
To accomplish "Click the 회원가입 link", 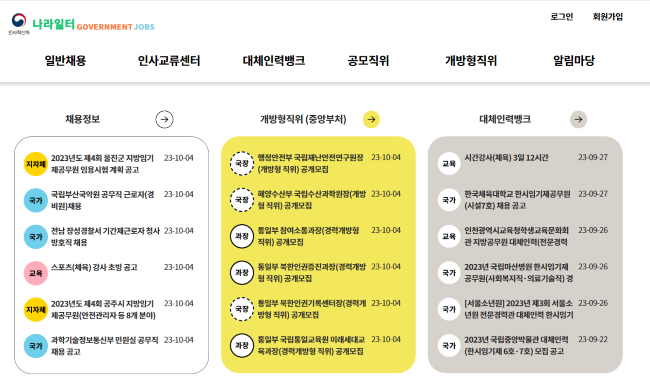I will [608, 17].
